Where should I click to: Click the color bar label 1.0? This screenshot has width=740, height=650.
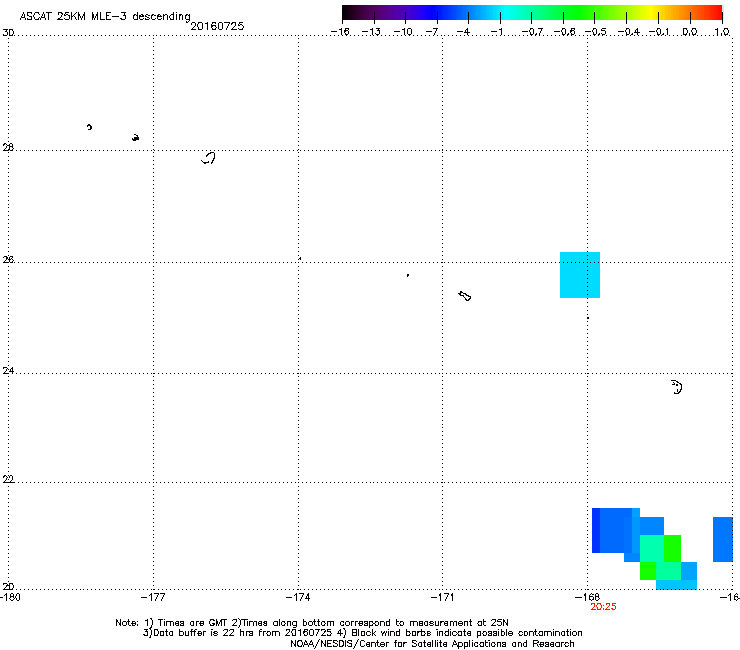coord(722,32)
